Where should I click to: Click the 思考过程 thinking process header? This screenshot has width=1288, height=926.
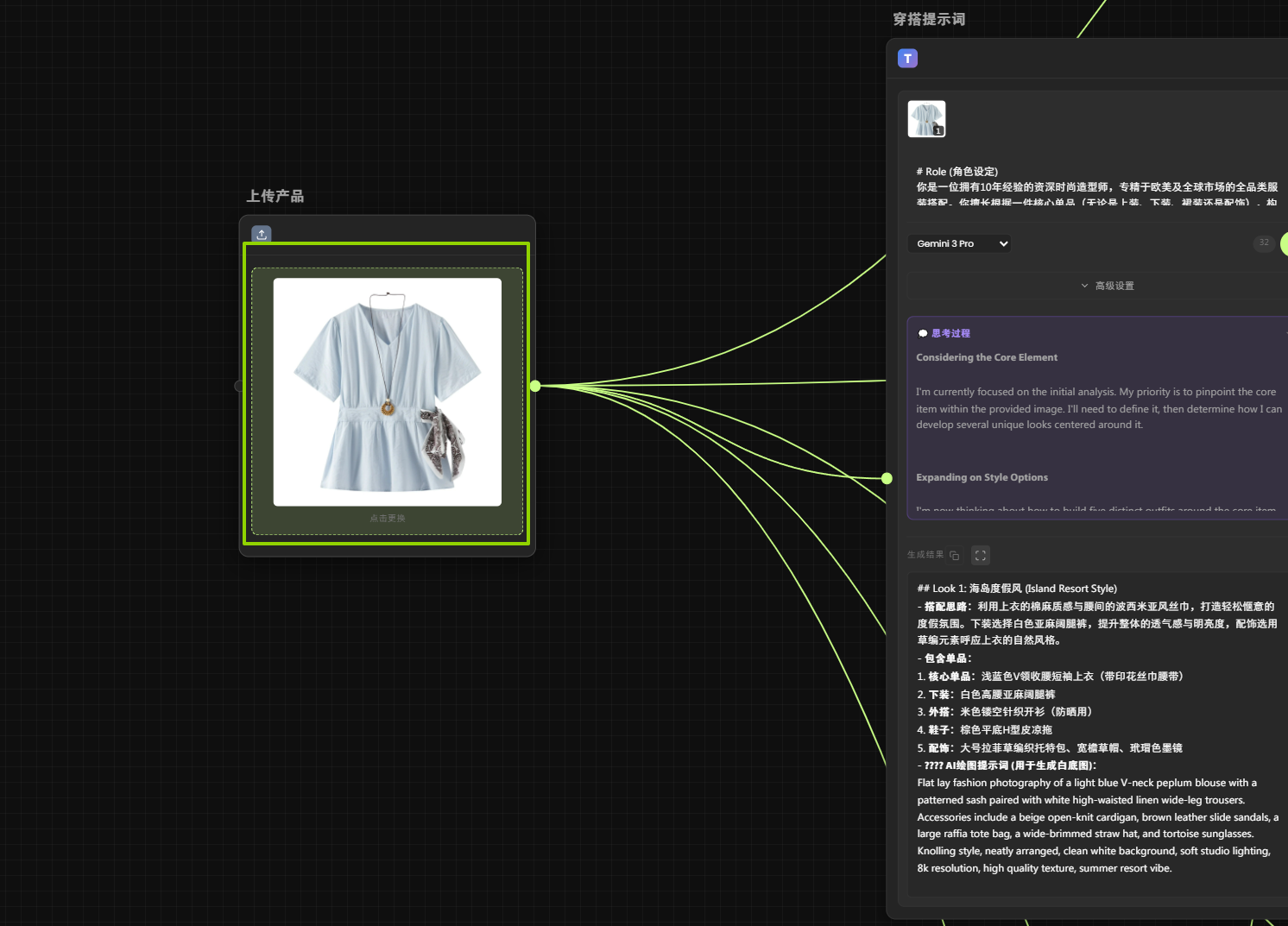point(950,333)
